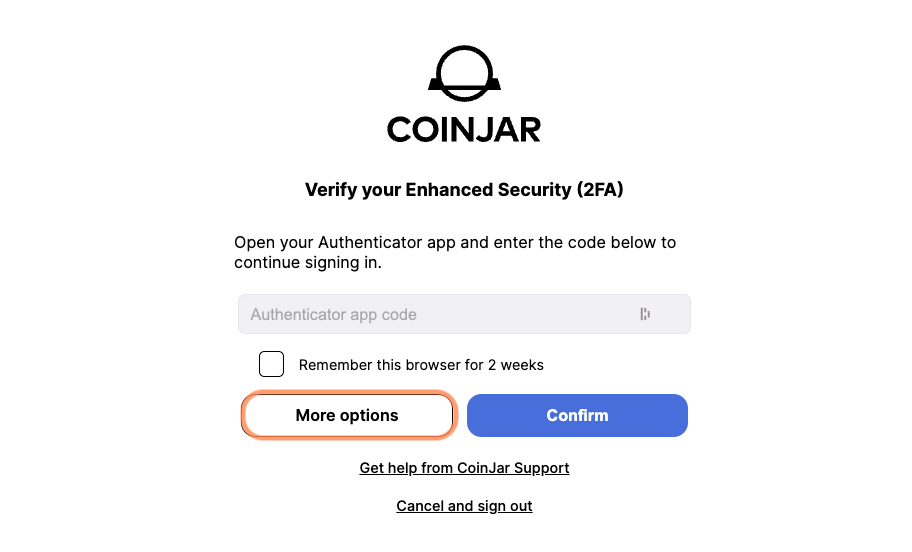Click the 'Open your Authenticator app' instruction text
The width and height of the screenshot is (912, 552).
tap(455, 252)
